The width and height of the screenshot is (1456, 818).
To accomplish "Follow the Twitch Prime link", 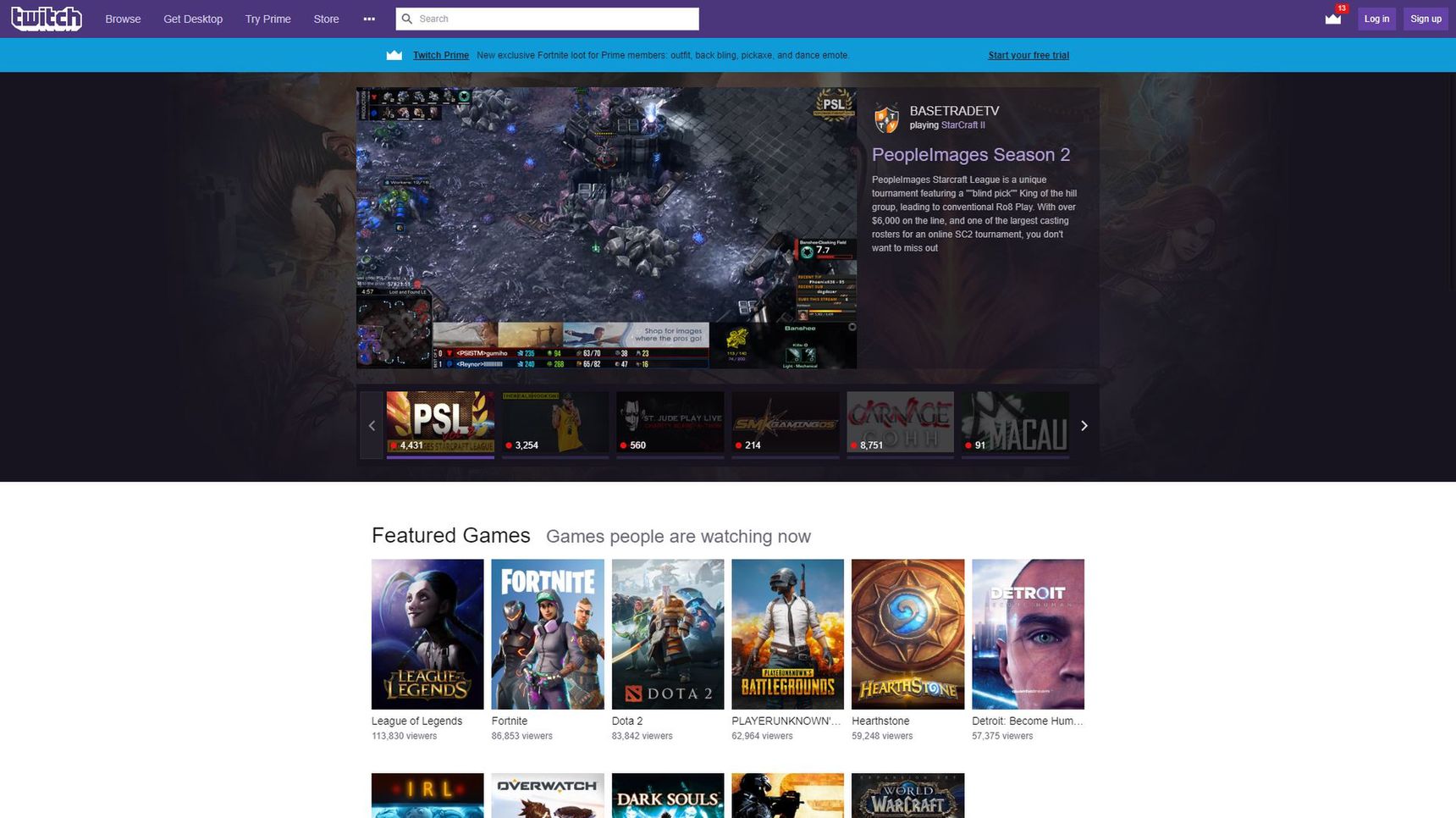I will pyautogui.click(x=441, y=55).
